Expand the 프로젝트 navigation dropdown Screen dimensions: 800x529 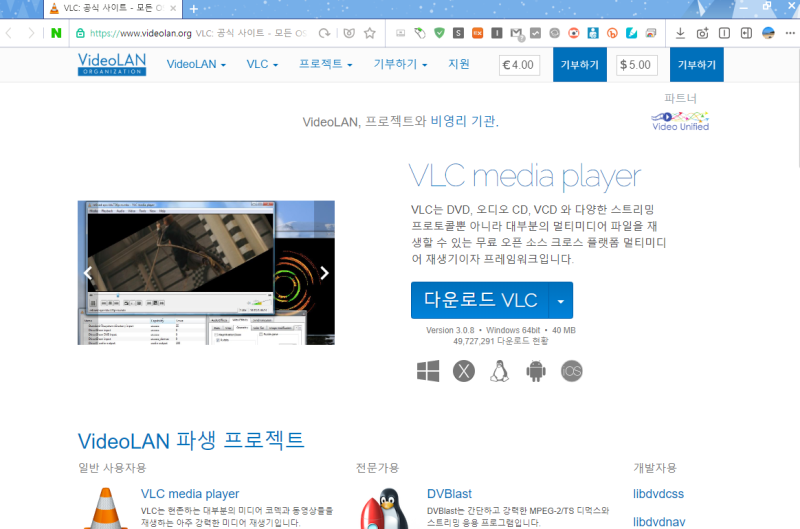(x=326, y=64)
